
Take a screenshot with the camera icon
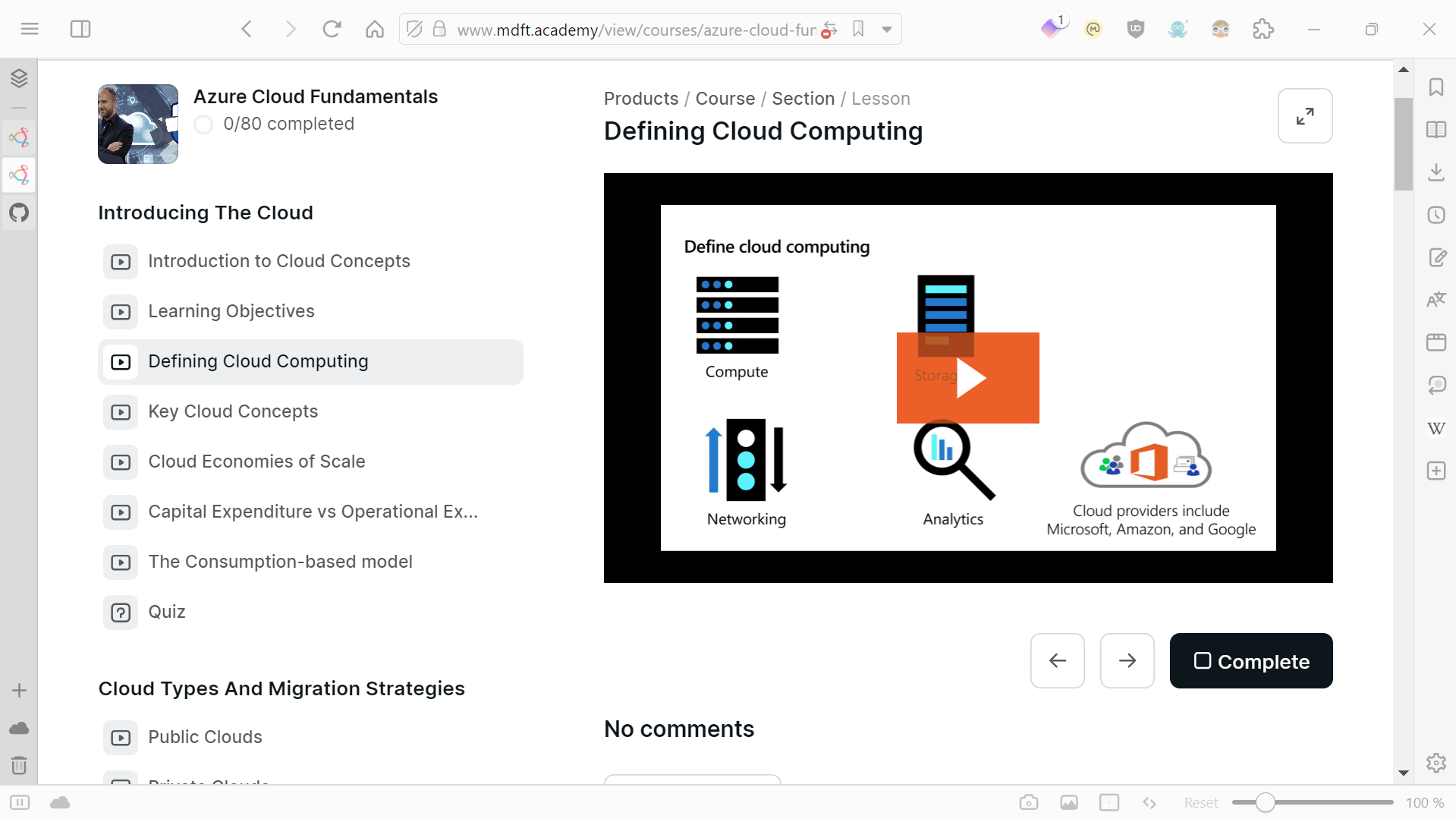coord(1028,802)
